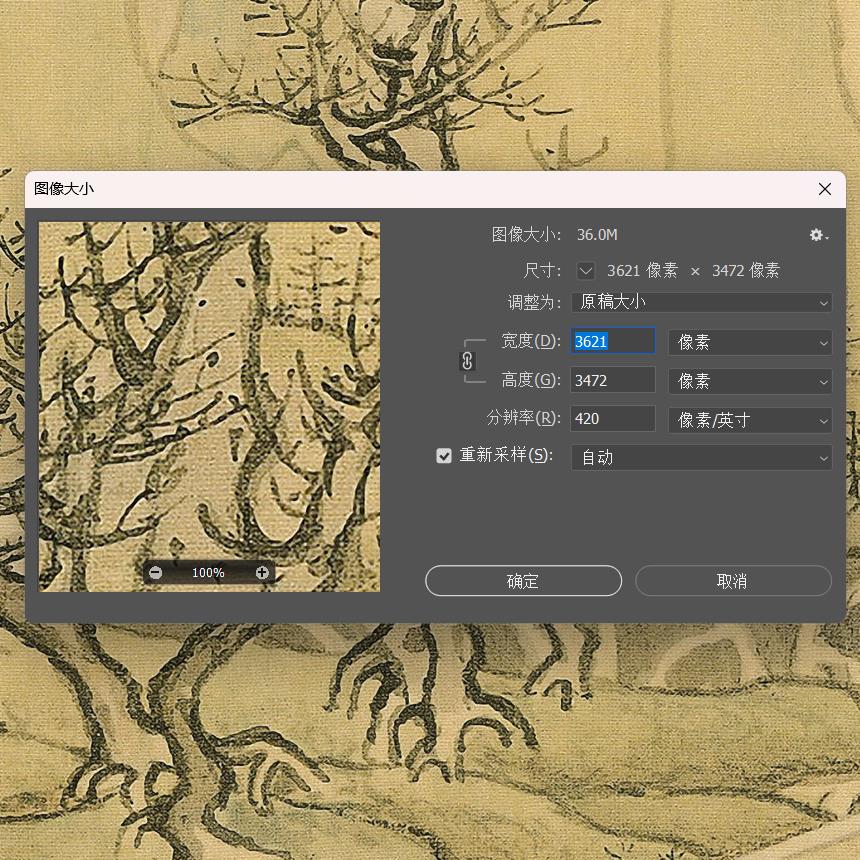Click the 宽度(D): label
Screen dimensions: 860x860
coord(531,341)
